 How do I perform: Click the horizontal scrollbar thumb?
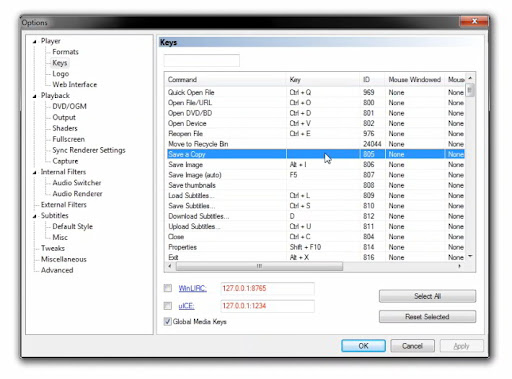click(259, 266)
